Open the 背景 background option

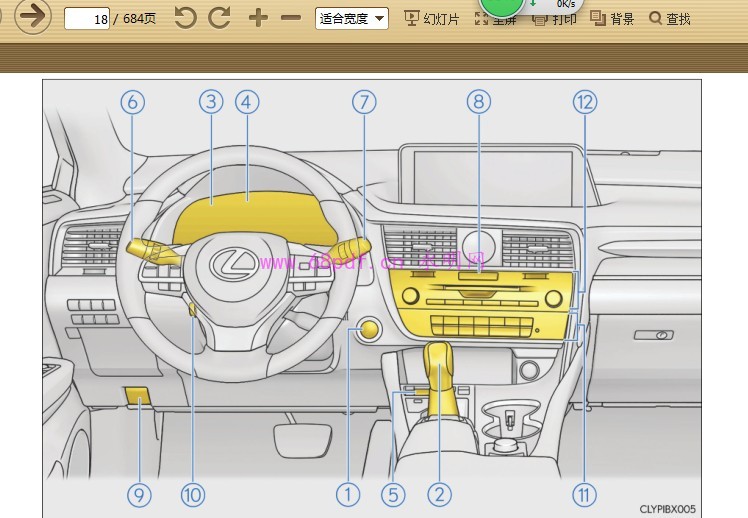(612, 18)
